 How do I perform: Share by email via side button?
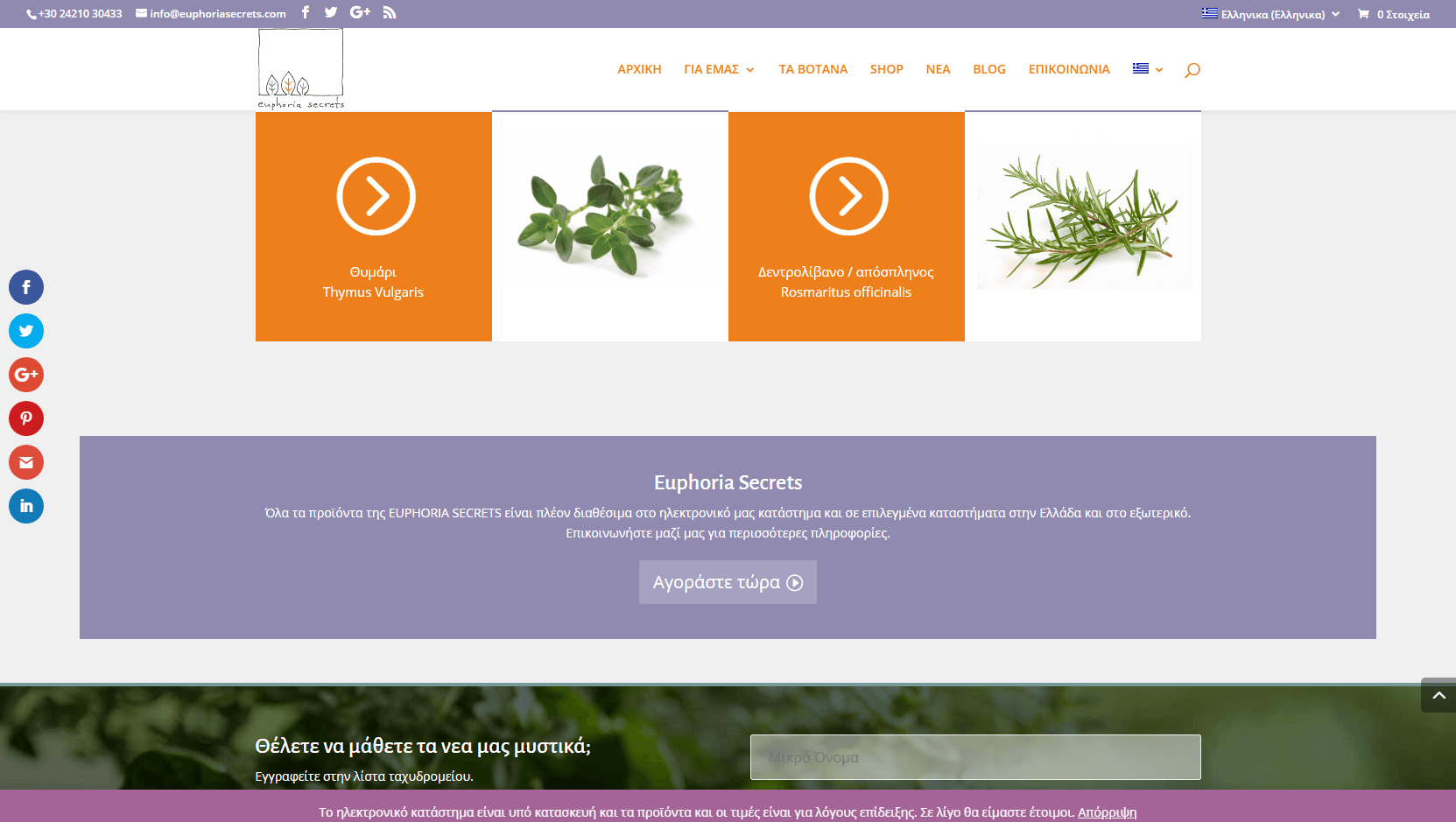point(26,462)
